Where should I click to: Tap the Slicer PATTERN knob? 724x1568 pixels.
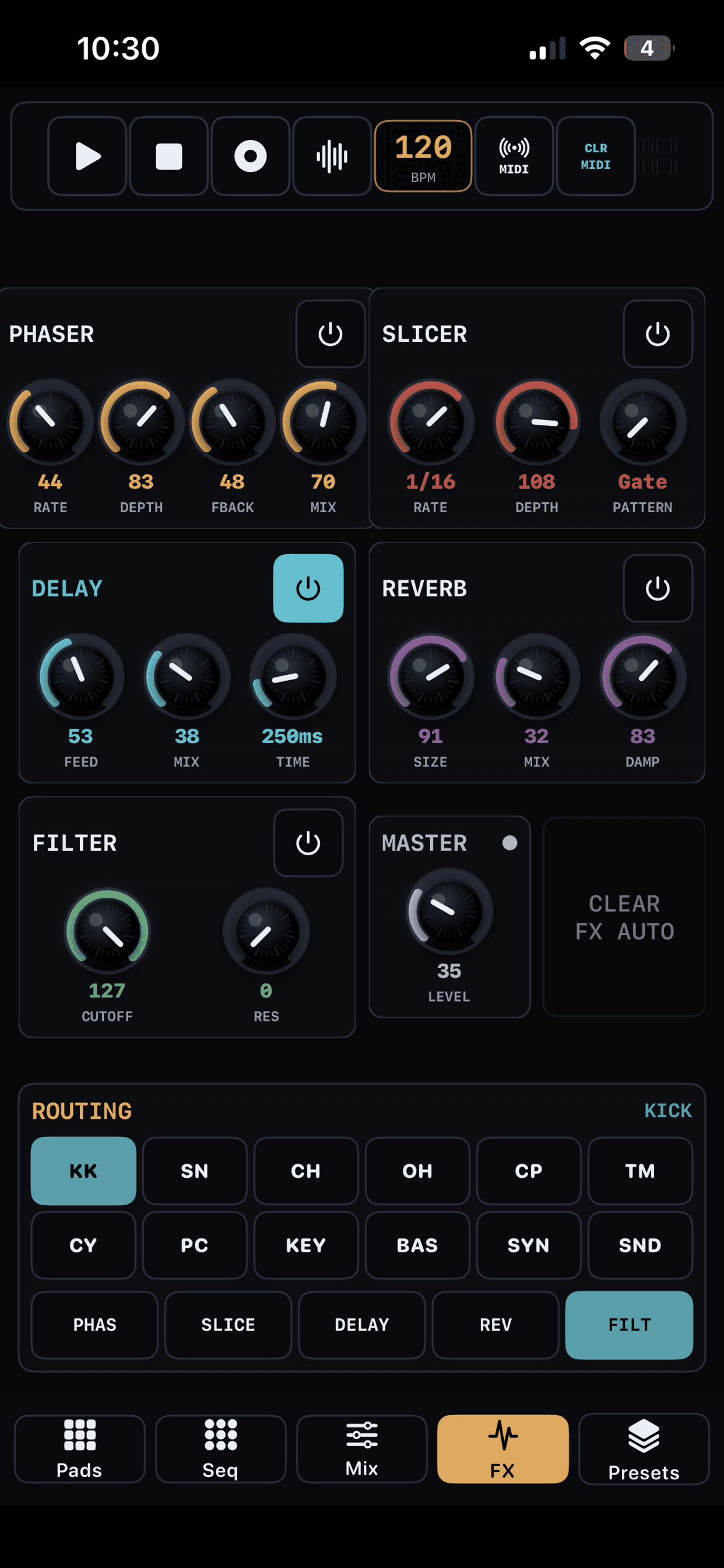click(x=642, y=422)
